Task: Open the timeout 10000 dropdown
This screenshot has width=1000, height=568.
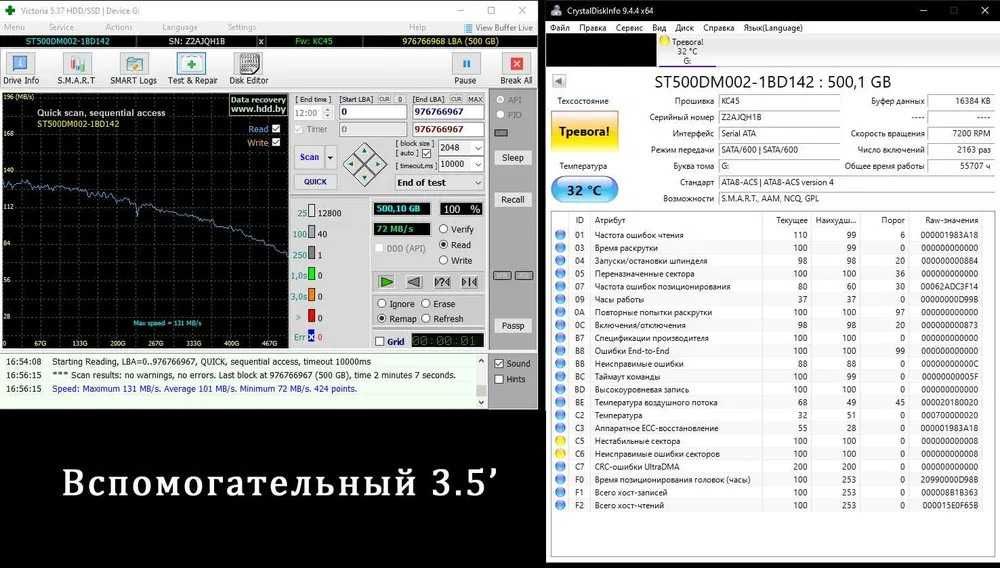Action: click(478, 164)
